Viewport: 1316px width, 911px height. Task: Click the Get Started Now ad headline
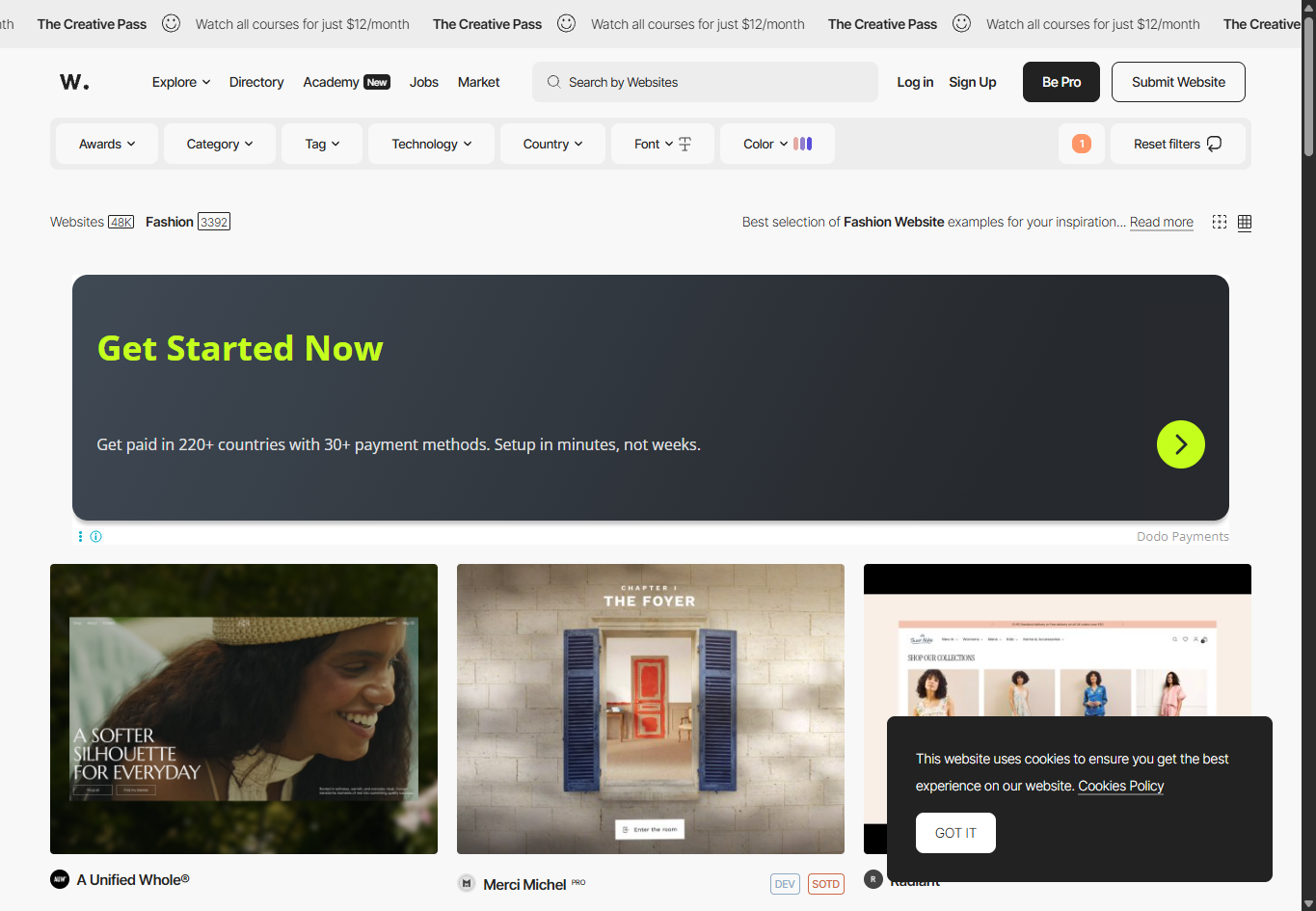click(240, 348)
